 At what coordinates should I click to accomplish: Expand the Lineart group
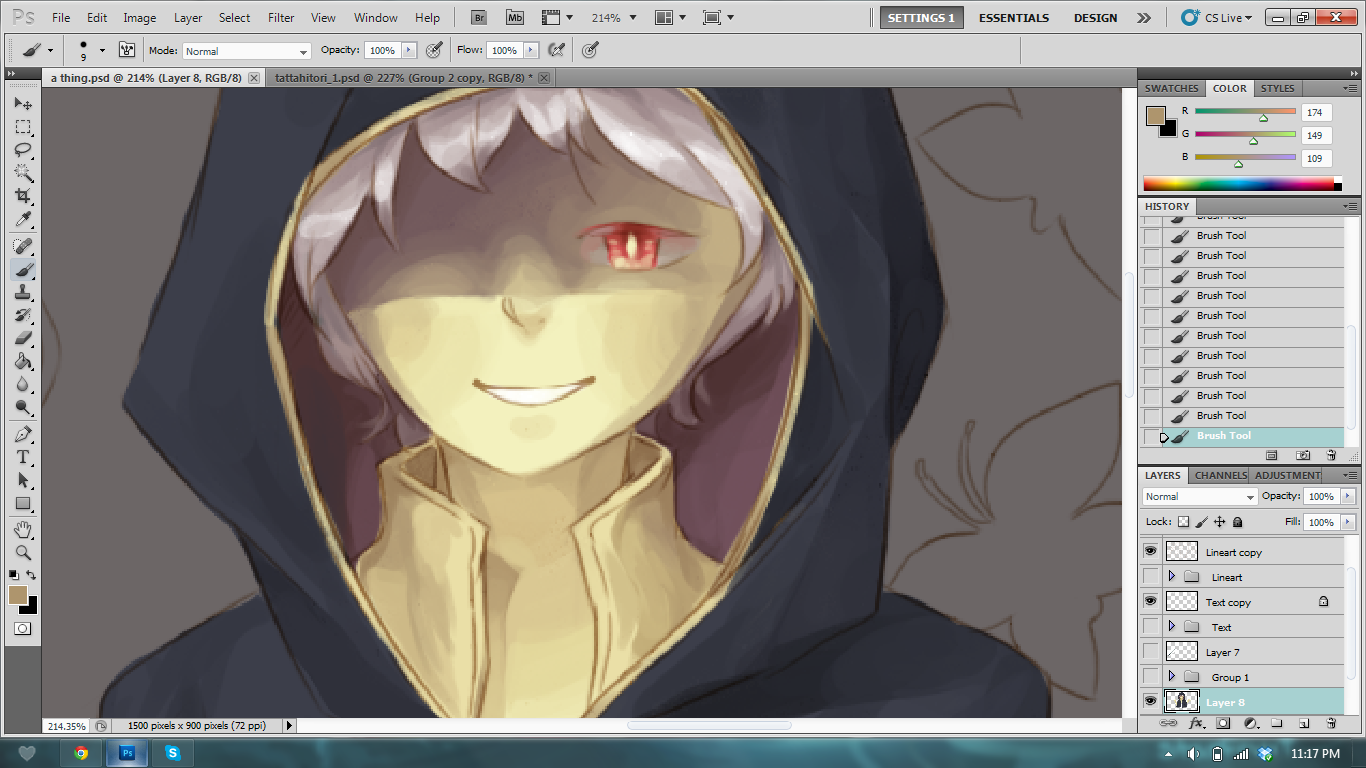[1171, 576]
